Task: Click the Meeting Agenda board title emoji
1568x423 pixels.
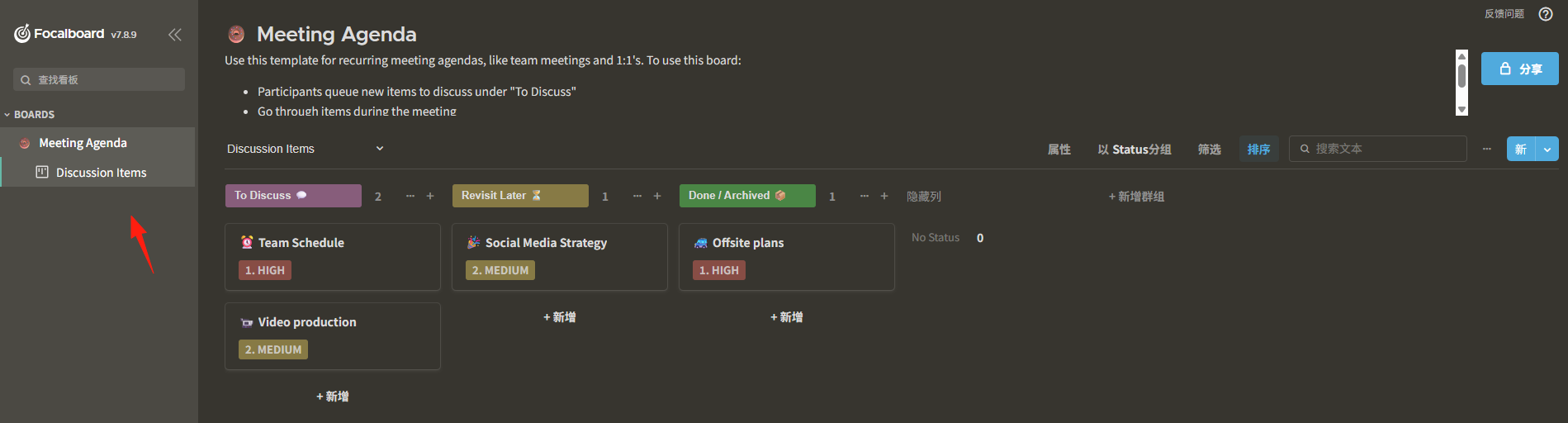Action: 236,34
